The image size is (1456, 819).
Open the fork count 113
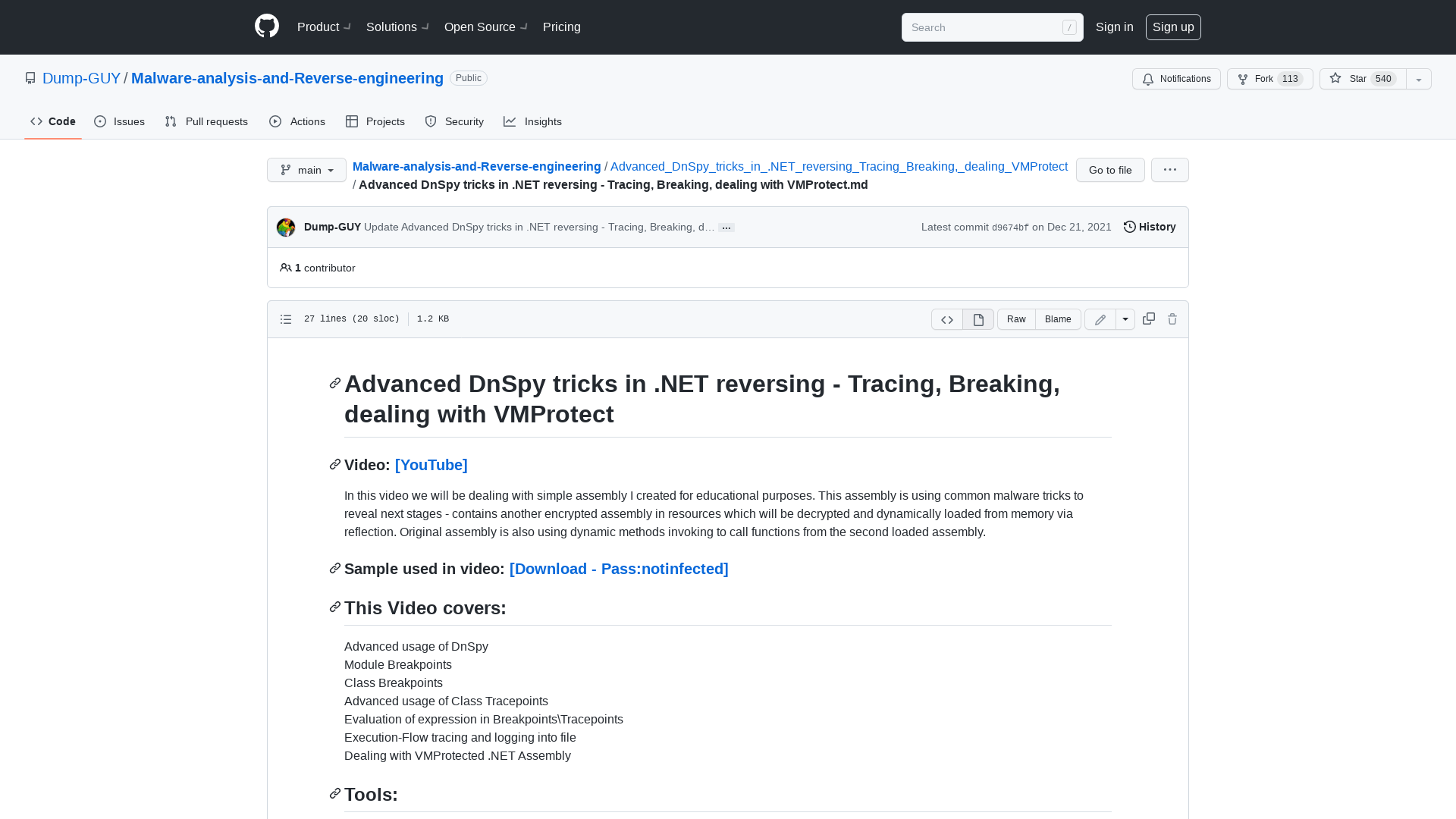1290,79
